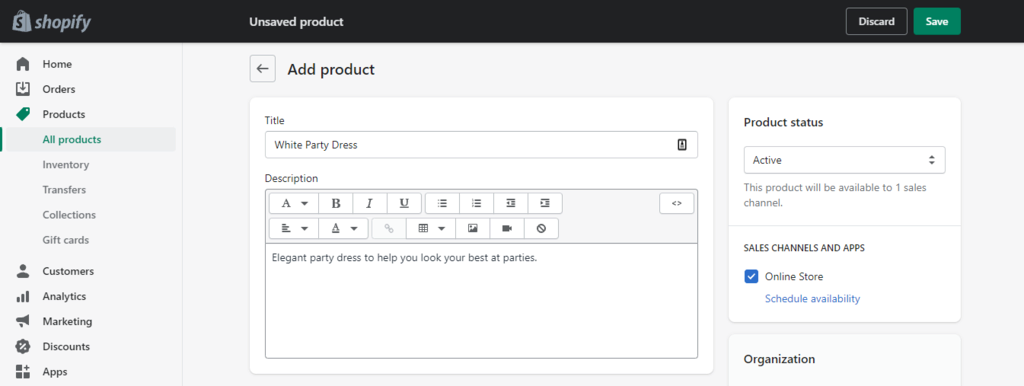The height and width of the screenshot is (386, 1024).
Task: Click the Home house icon
Action: 23,64
